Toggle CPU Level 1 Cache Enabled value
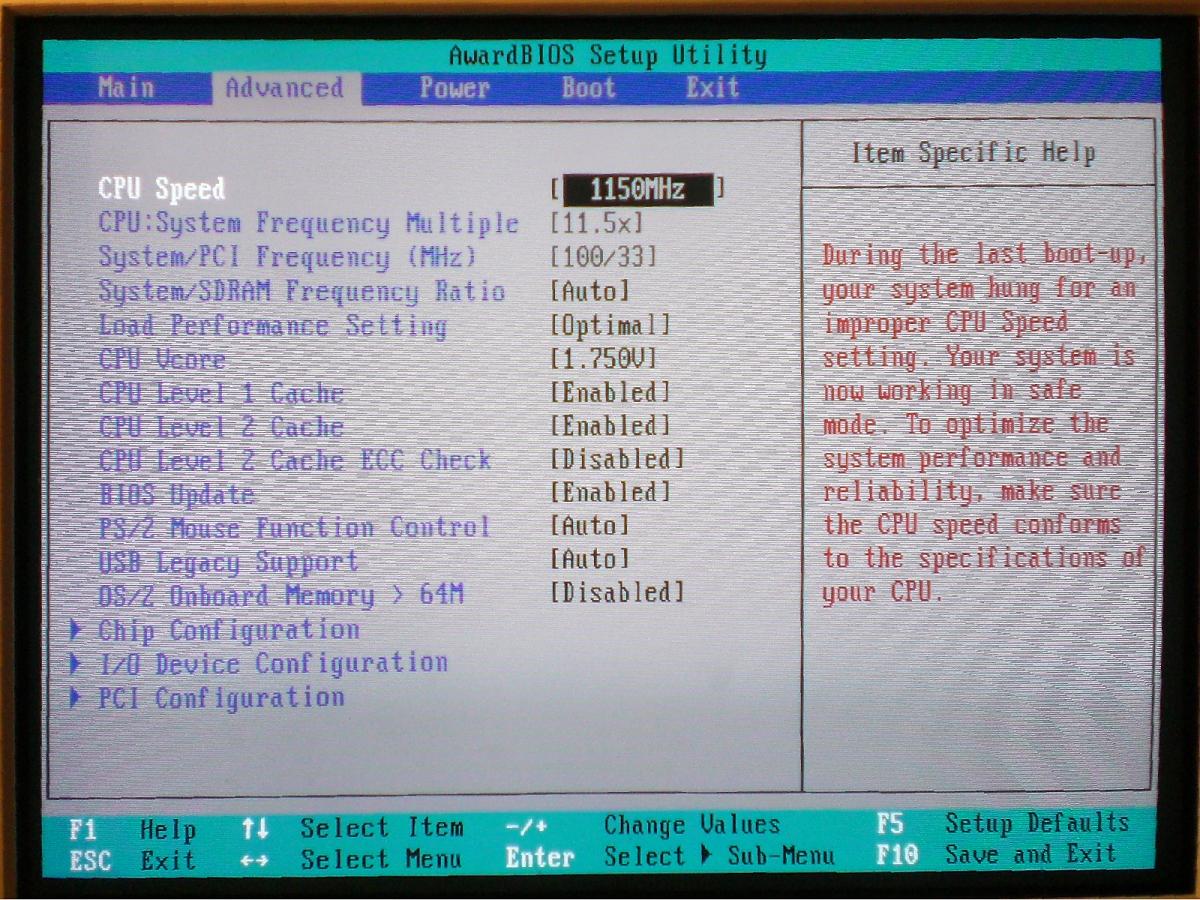The image size is (1200, 900). tap(610, 393)
